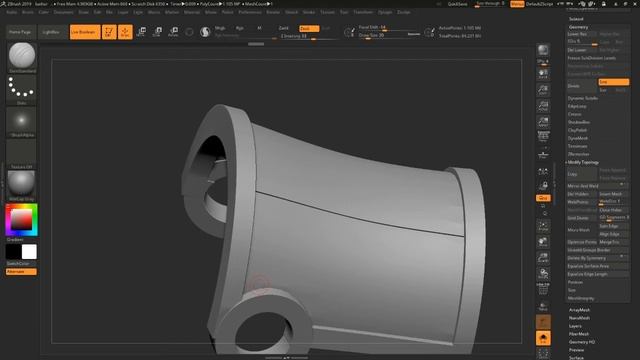Image resolution: width=640 pixels, height=360 pixels.
Task: Toggle the Smt smoothing option near Divide
Action: (613, 82)
